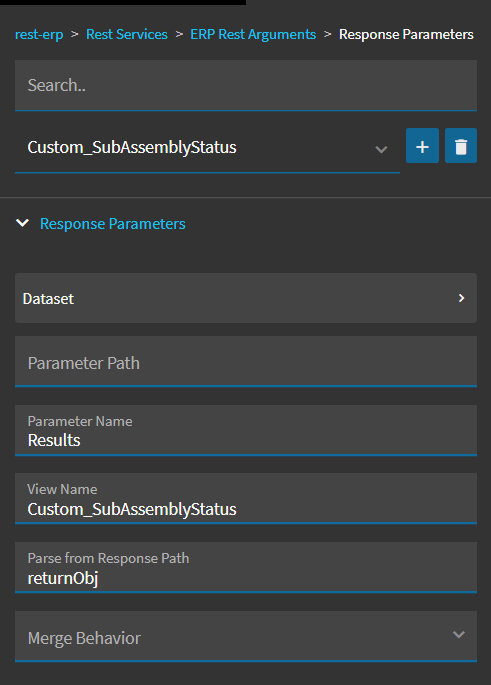Screen dimensions: 491x685
Task: Click the first breadcrumb separator arrow
Action: (75, 34)
